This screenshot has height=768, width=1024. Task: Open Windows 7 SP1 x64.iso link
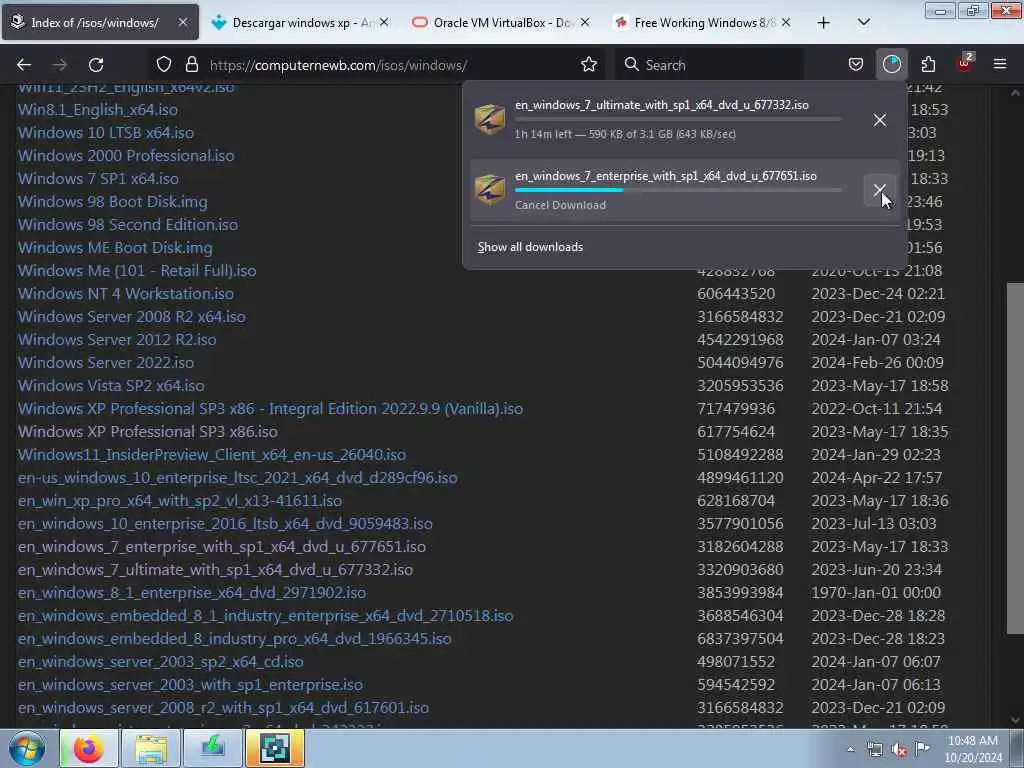point(98,178)
